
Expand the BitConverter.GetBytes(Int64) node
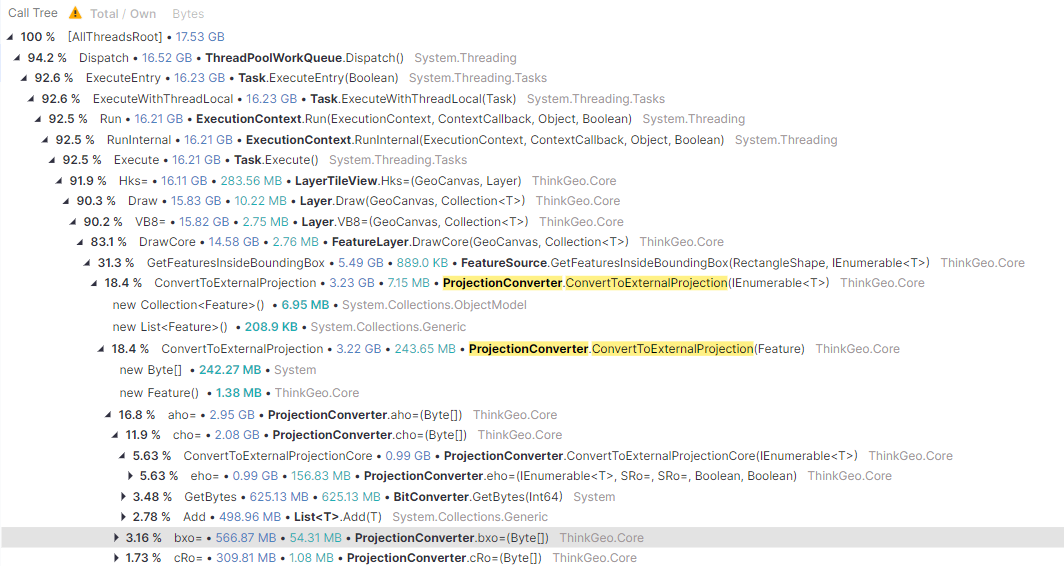[123, 497]
